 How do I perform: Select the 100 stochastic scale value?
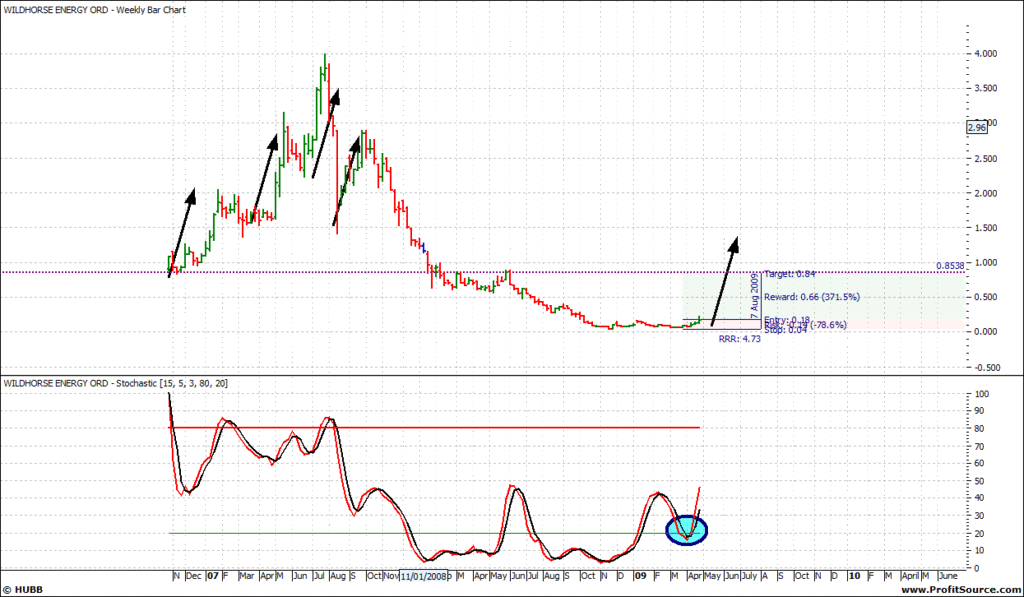[984, 395]
